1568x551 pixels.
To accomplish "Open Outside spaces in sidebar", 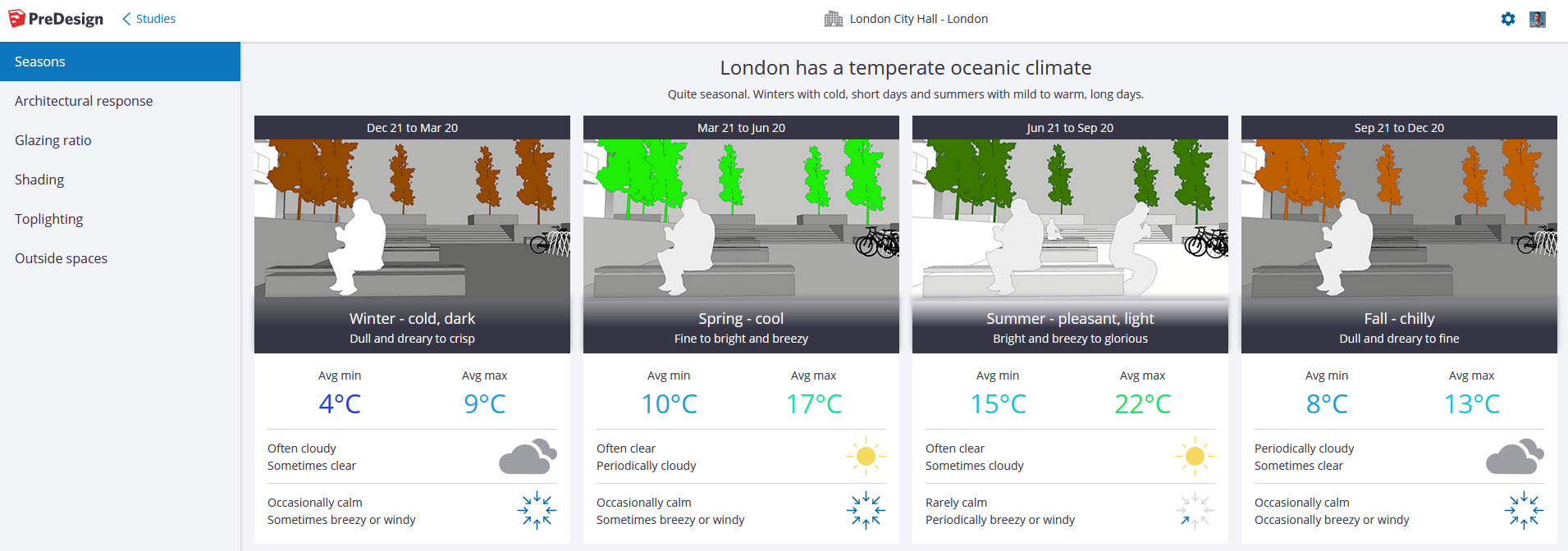I will (x=62, y=258).
